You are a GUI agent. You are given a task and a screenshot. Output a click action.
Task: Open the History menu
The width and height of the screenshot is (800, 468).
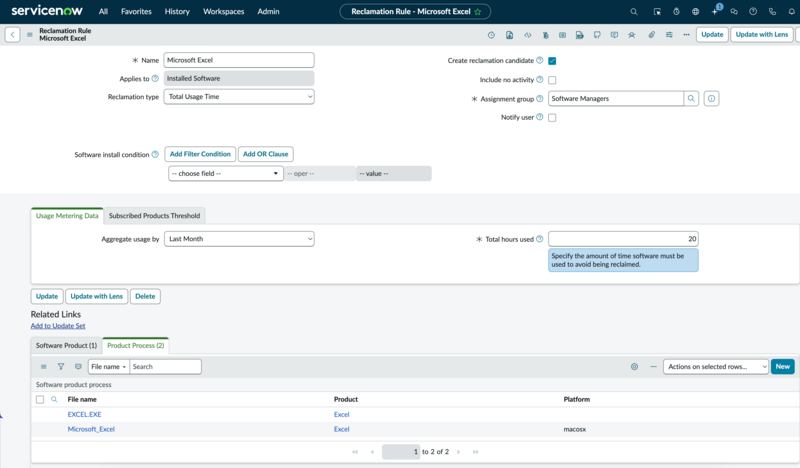pos(177,11)
